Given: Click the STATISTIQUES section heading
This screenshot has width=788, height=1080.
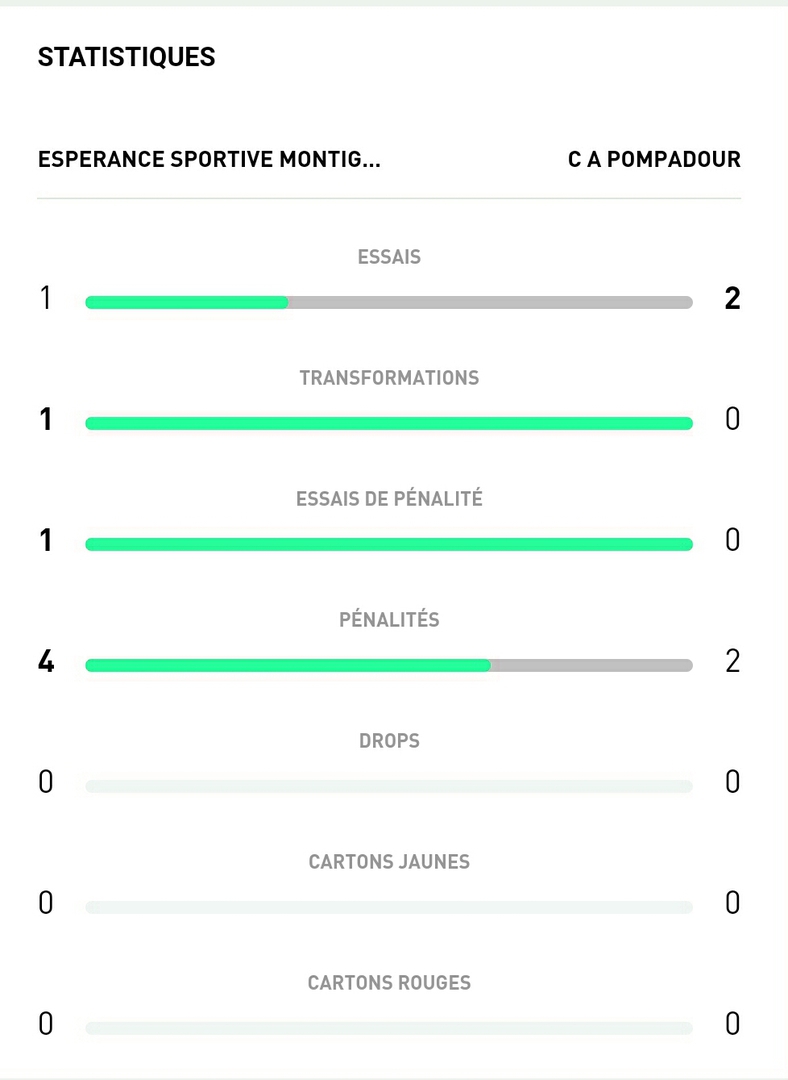Looking at the screenshot, I should [x=126, y=58].
